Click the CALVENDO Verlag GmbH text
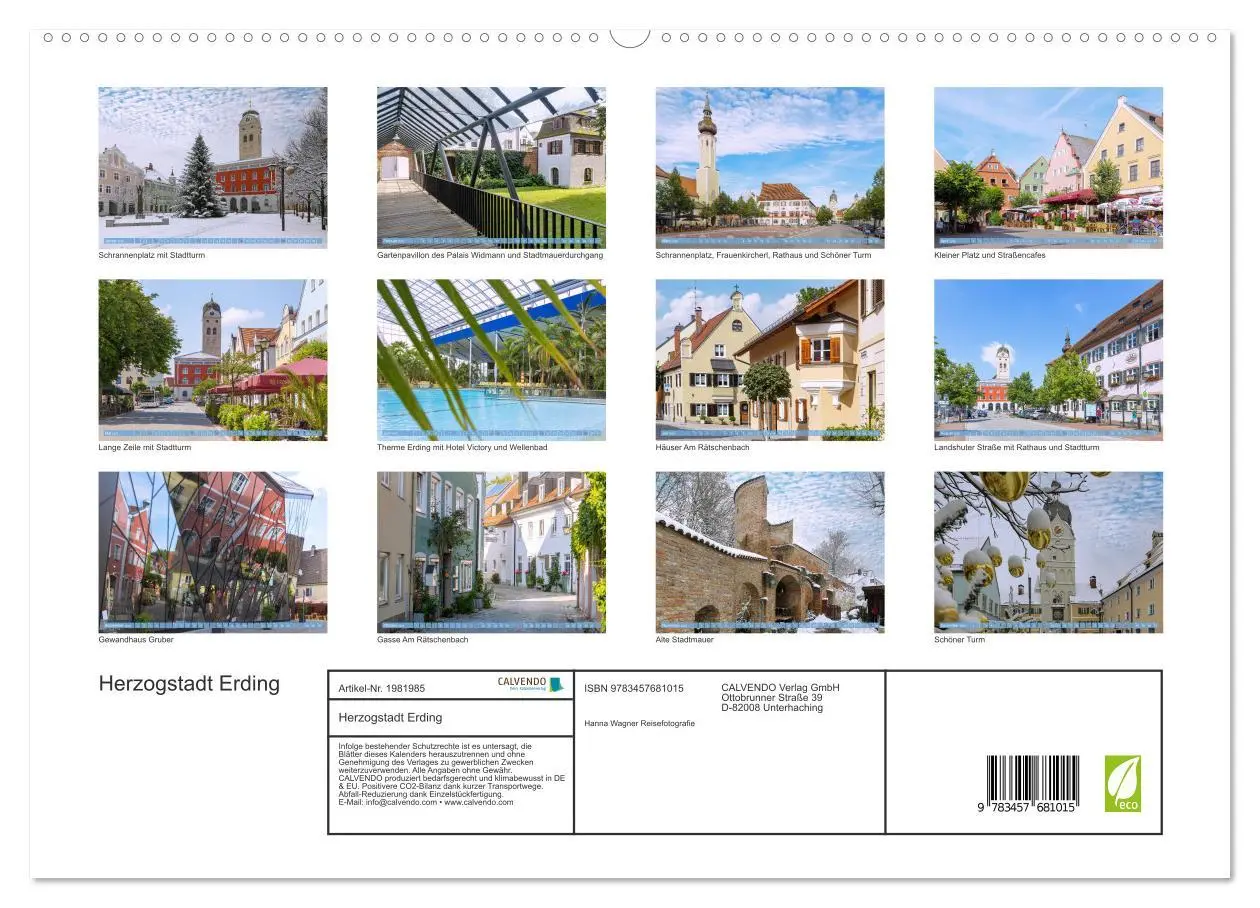The image size is (1260, 908). pos(780,687)
